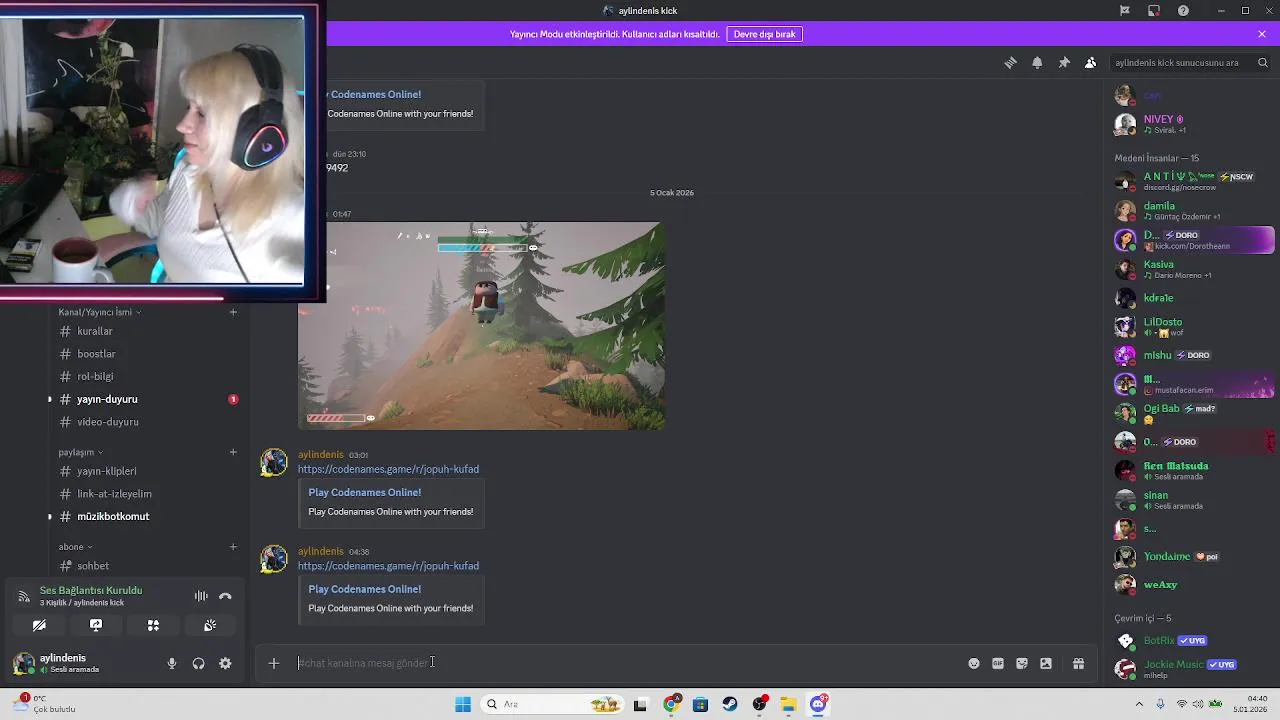Open notification settings bell icon
The height and width of the screenshot is (720, 1280).
(x=1037, y=62)
